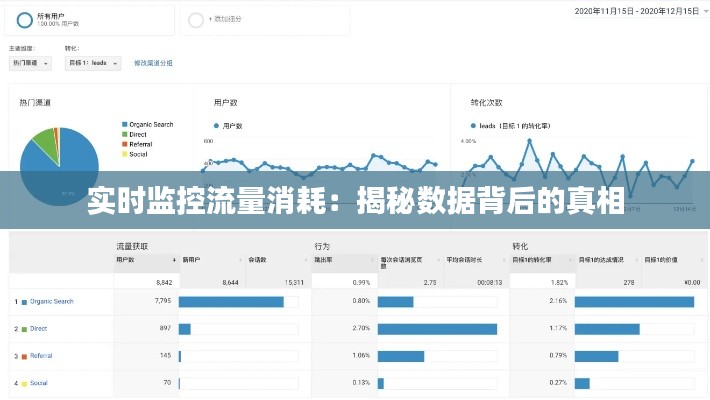Click the 转化次数 chart title

486,103
